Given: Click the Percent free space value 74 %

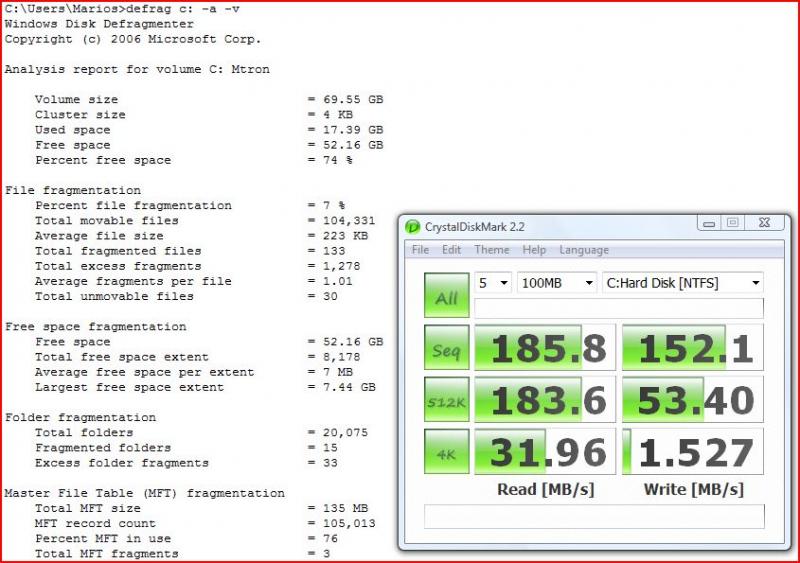Looking at the screenshot, I should [337, 160].
